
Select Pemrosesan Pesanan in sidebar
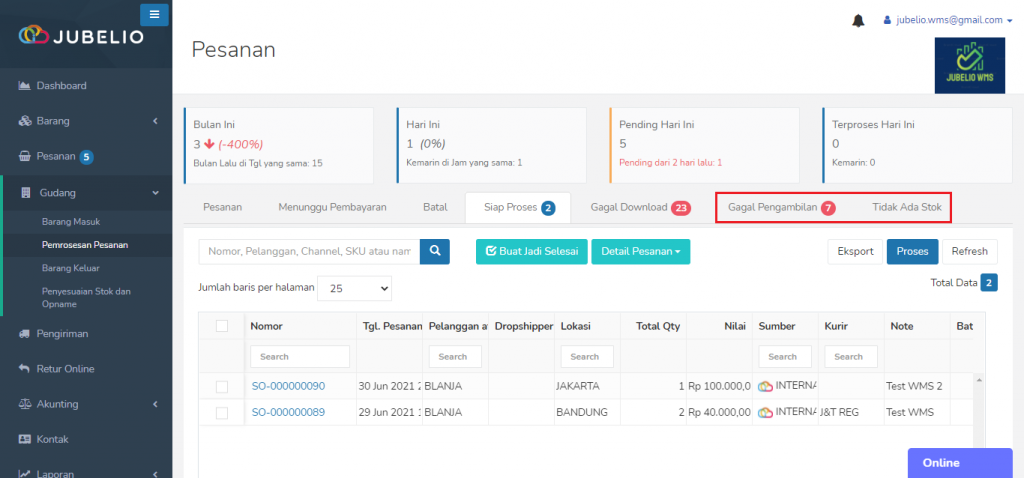tap(85, 245)
